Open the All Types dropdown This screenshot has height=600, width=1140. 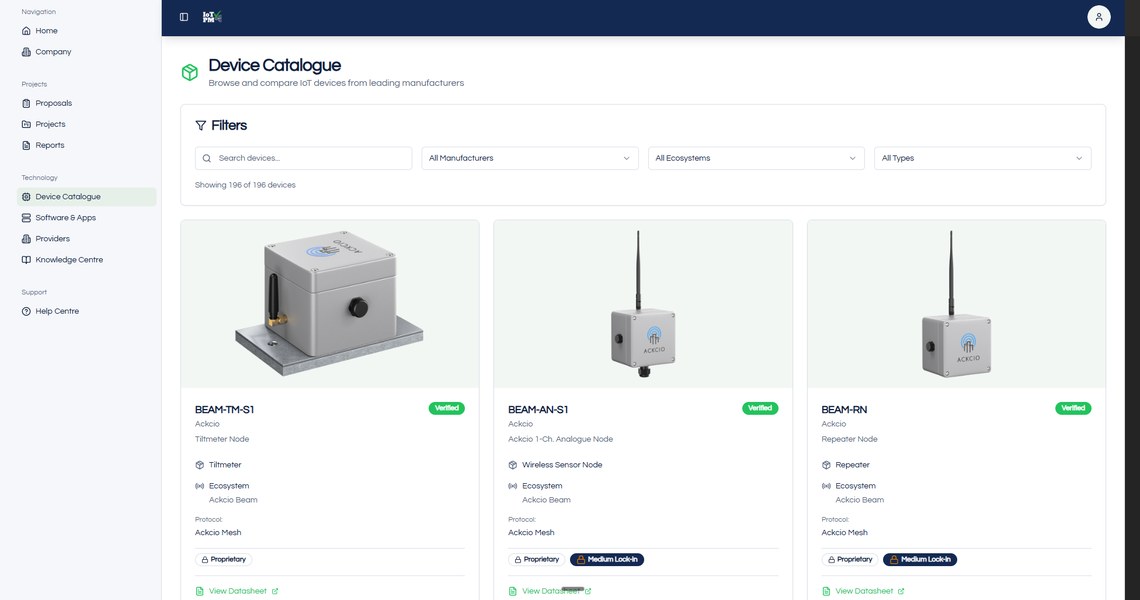pyautogui.click(x=982, y=158)
